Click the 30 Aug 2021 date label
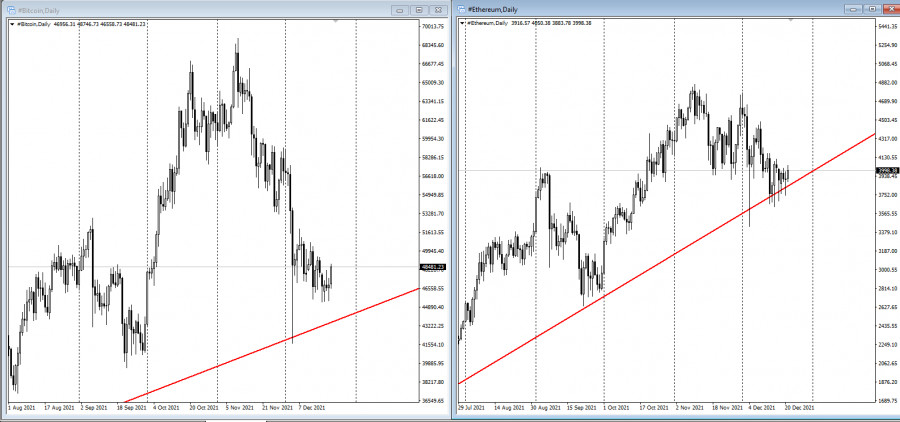This screenshot has height=422, width=900. coord(547,408)
